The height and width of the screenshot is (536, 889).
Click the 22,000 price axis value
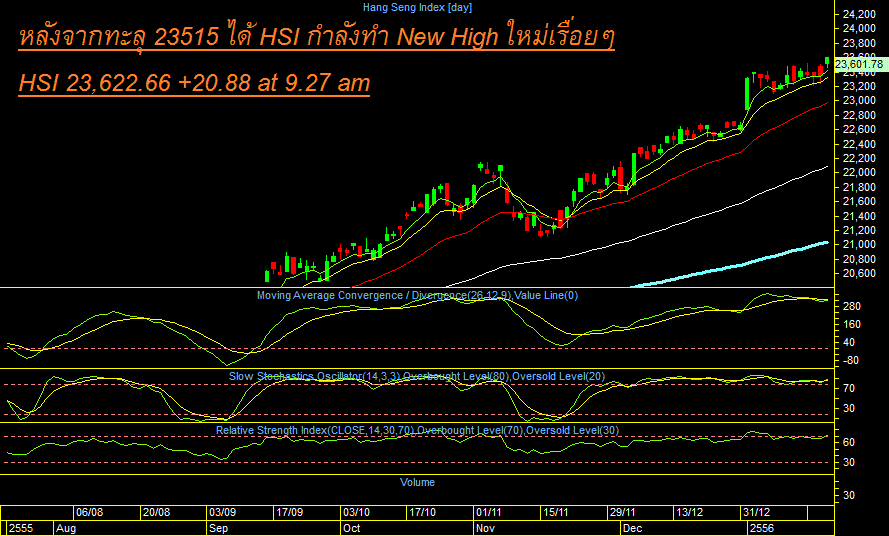click(860, 172)
